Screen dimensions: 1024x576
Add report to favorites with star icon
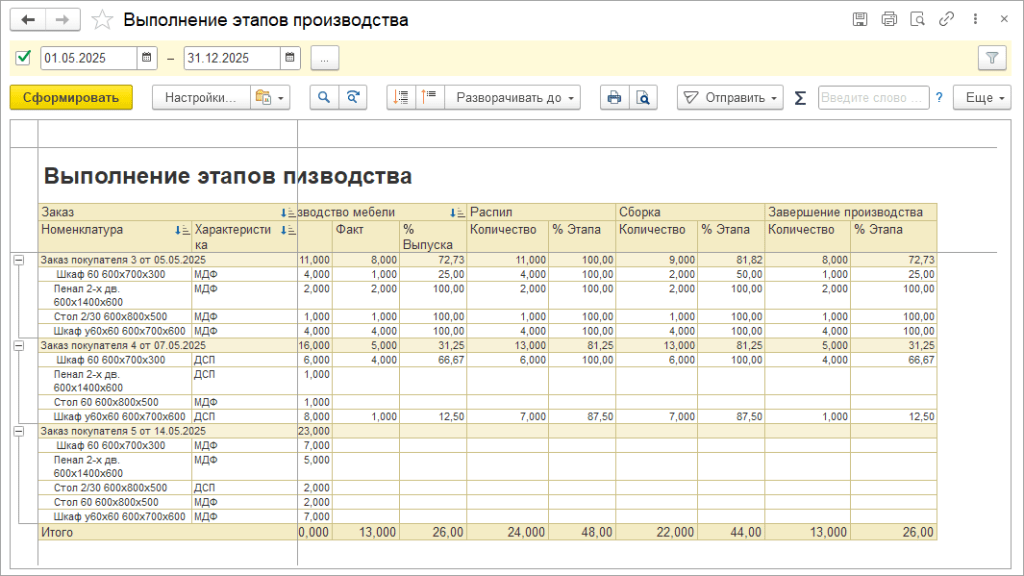(x=101, y=20)
